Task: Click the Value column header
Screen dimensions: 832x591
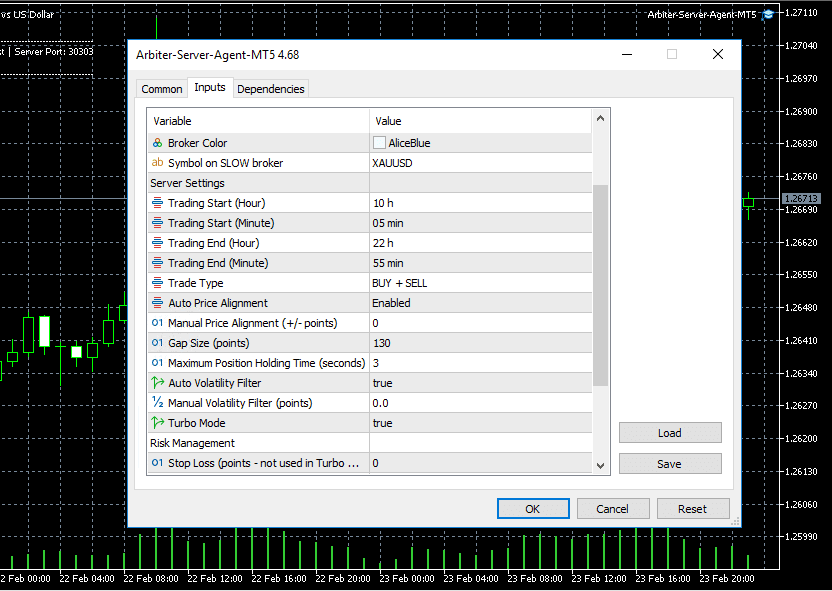Action: click(481, 121)
